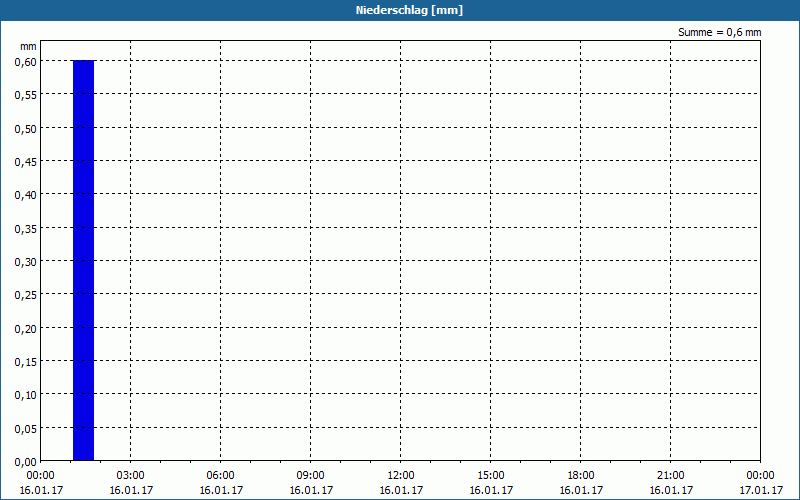Click the 0,35 y-axis value

point(26,229)
